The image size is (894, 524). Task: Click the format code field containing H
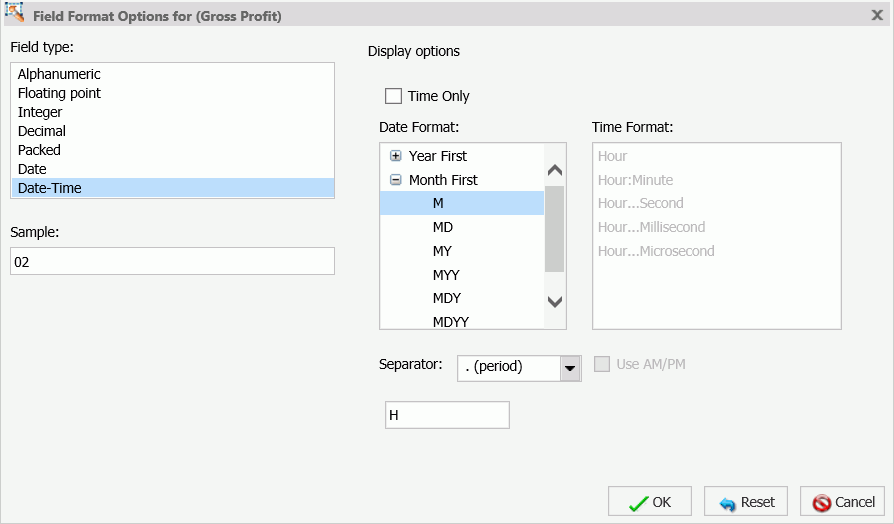coord(447,415)
